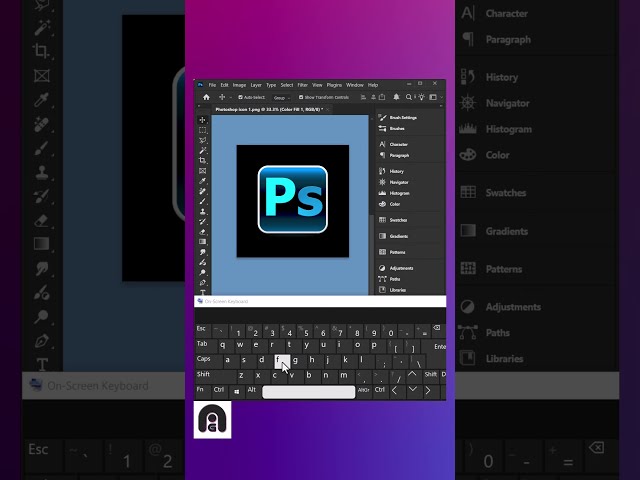The width and height of the screenshot is (640, 480).
Task: Select the Eyedropper tool
Action: coord(202,181)
